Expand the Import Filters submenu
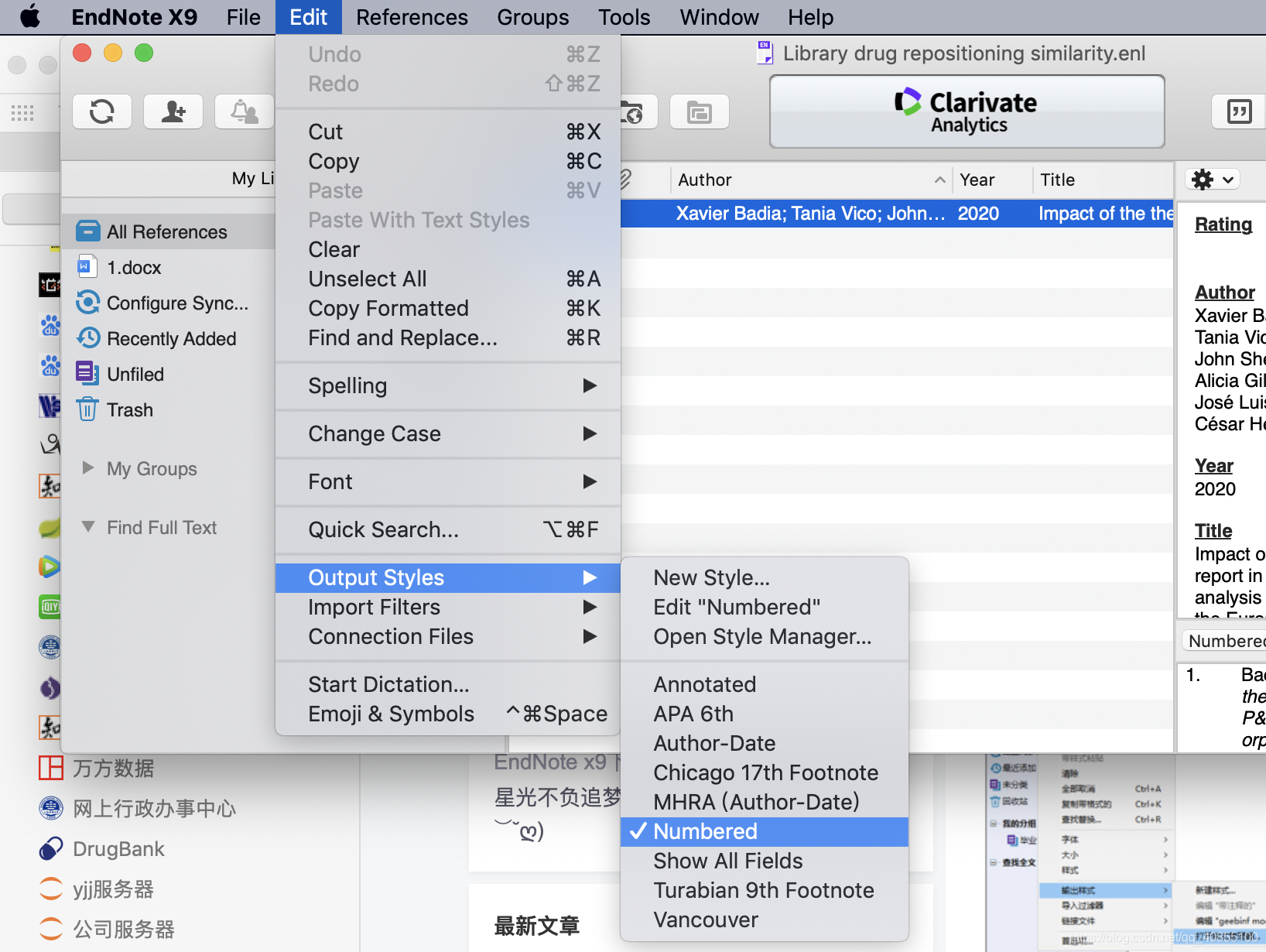Screen dimensions: 1266x952 point(448,607)
